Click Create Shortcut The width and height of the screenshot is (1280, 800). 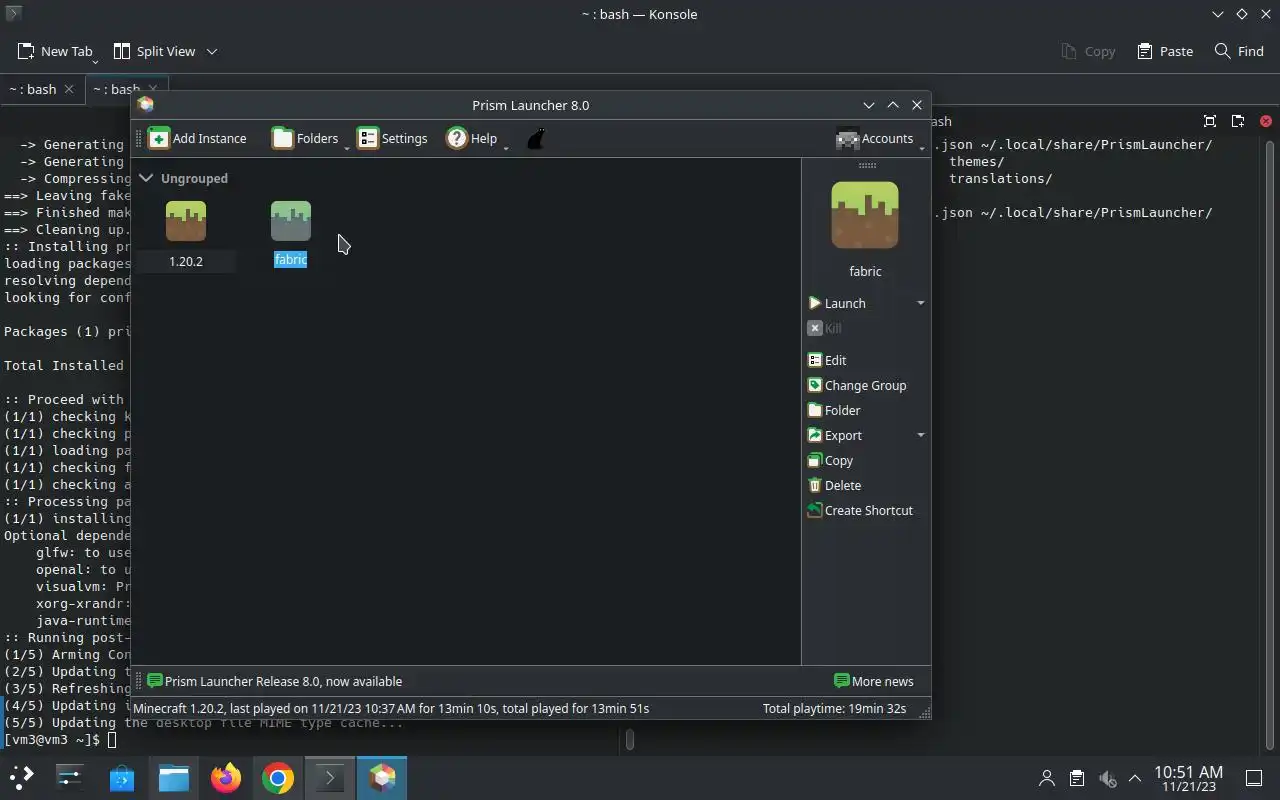[860, 510]
